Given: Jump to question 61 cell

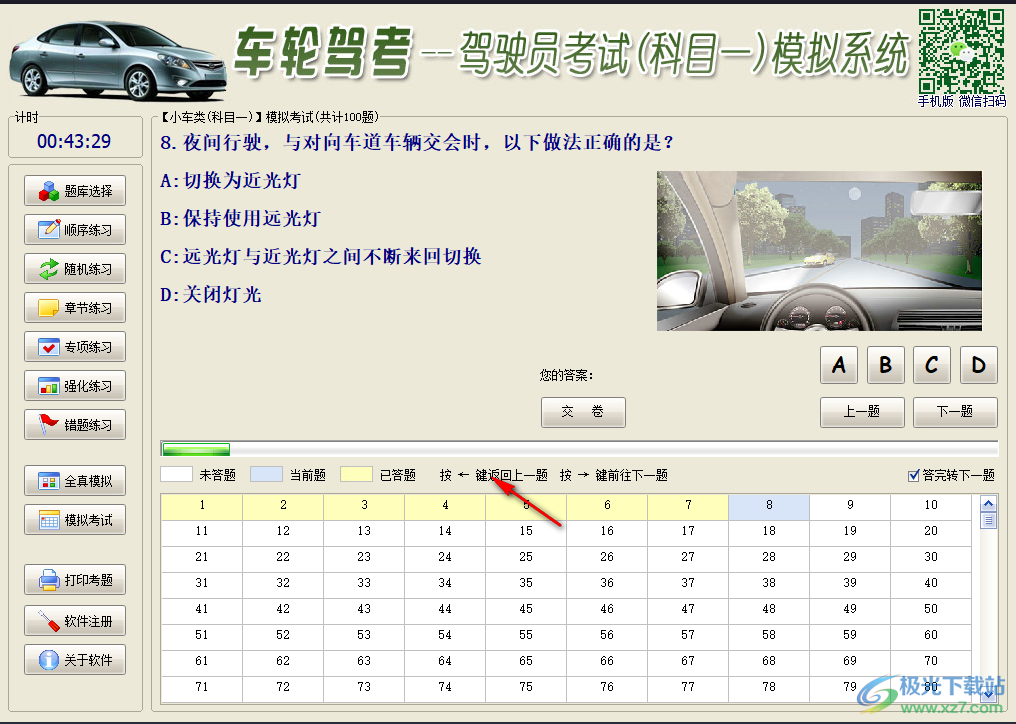Looking at the screenshot, I should point(202,662).
